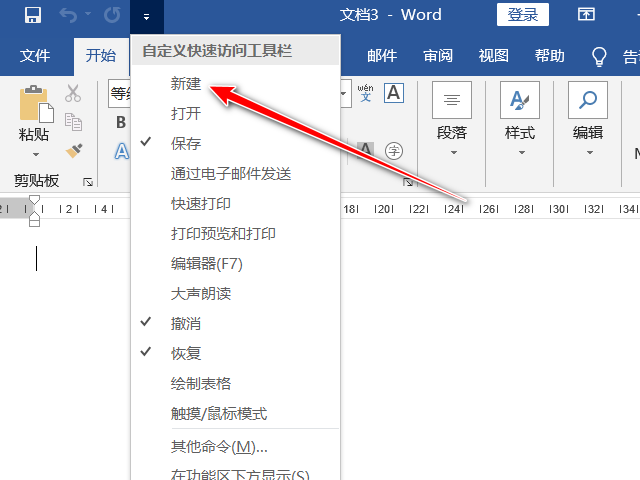Click the Save icon in the title bar

pos(33,16)
